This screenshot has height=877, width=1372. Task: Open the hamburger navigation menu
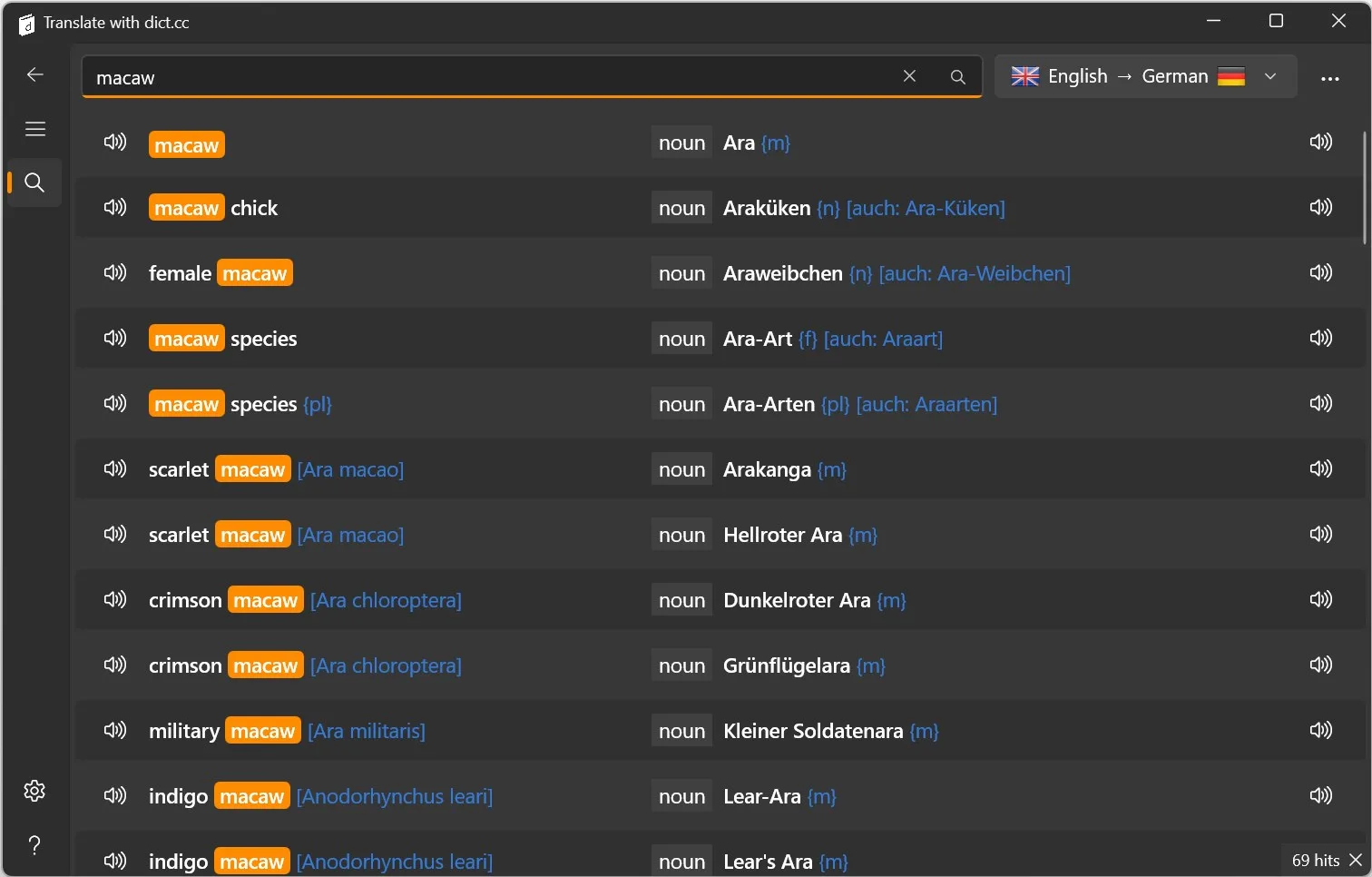[x=35, y=129]
